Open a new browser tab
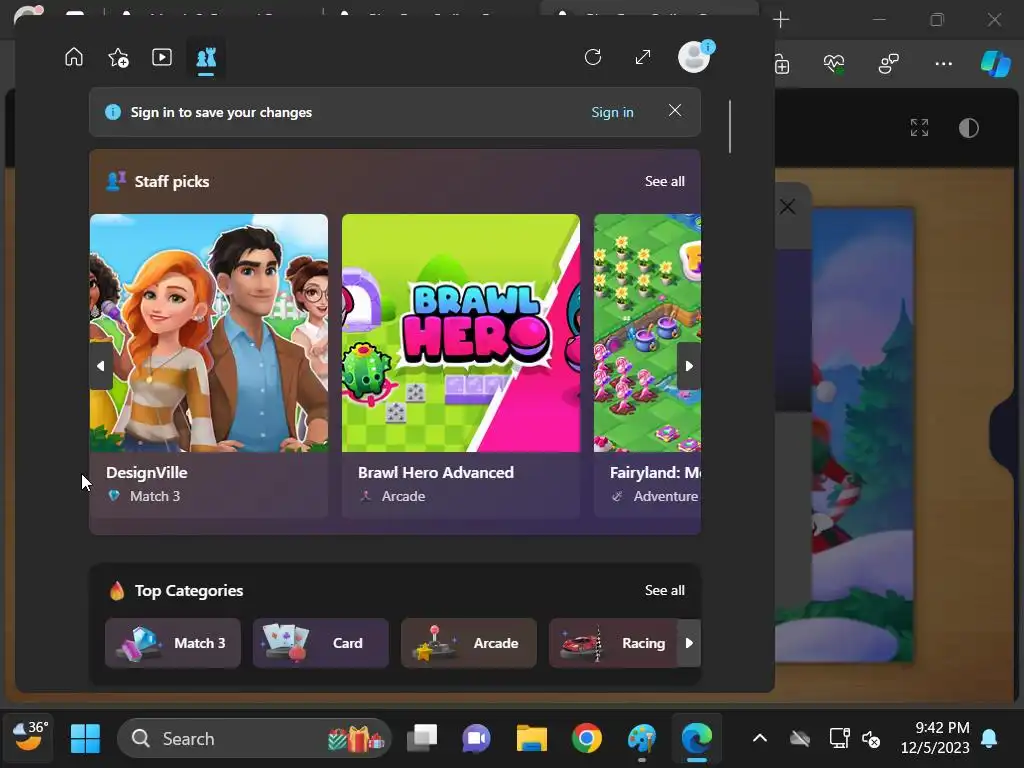This screenshot has height=768, width=1024. 781,20
